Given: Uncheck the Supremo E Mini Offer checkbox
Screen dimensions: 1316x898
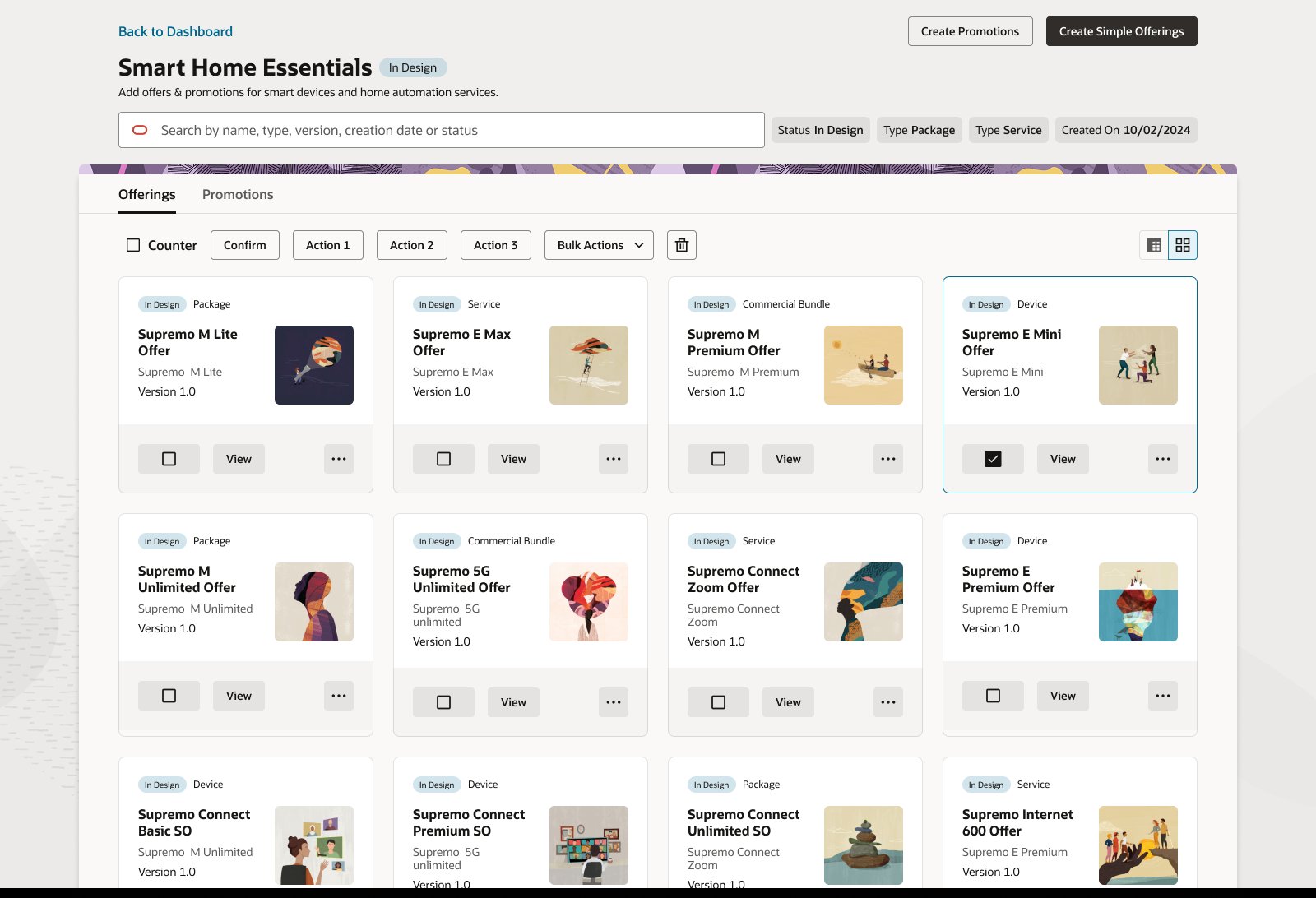Looking at the screenshot, I should 993,459.
